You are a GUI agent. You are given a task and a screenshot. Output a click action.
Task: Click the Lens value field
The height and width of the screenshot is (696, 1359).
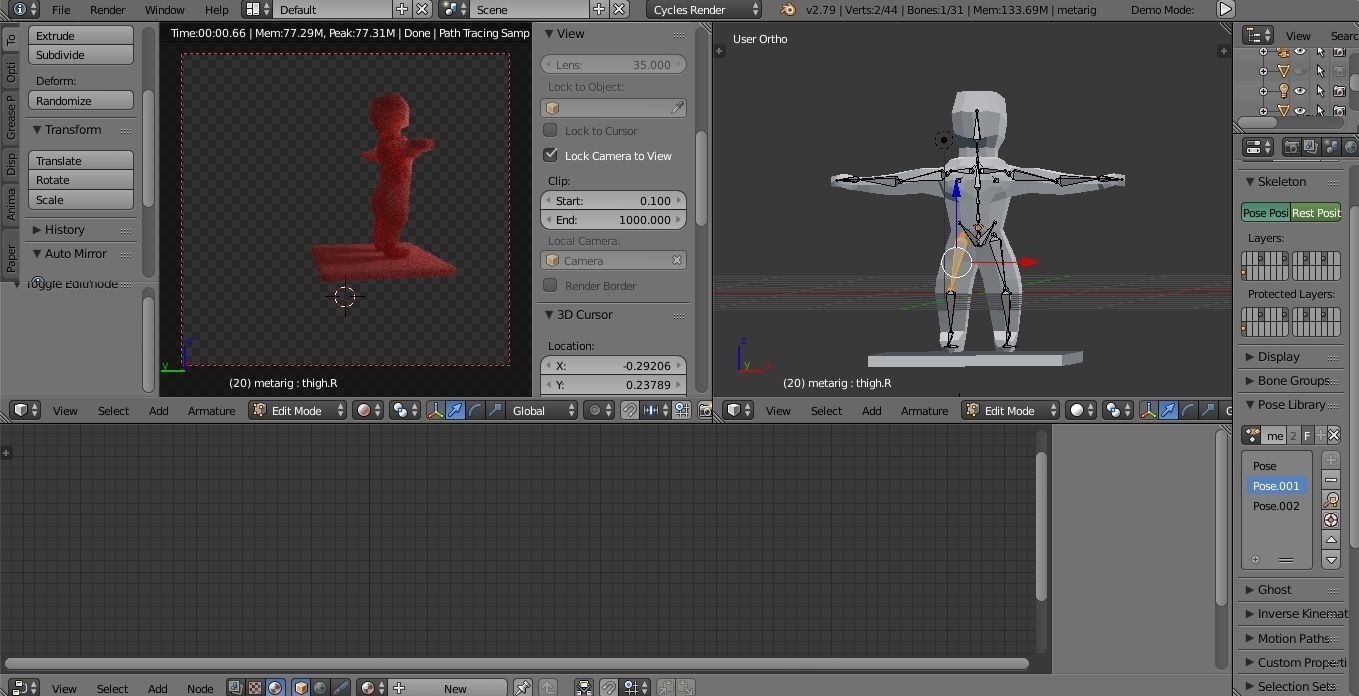(613, 64)
